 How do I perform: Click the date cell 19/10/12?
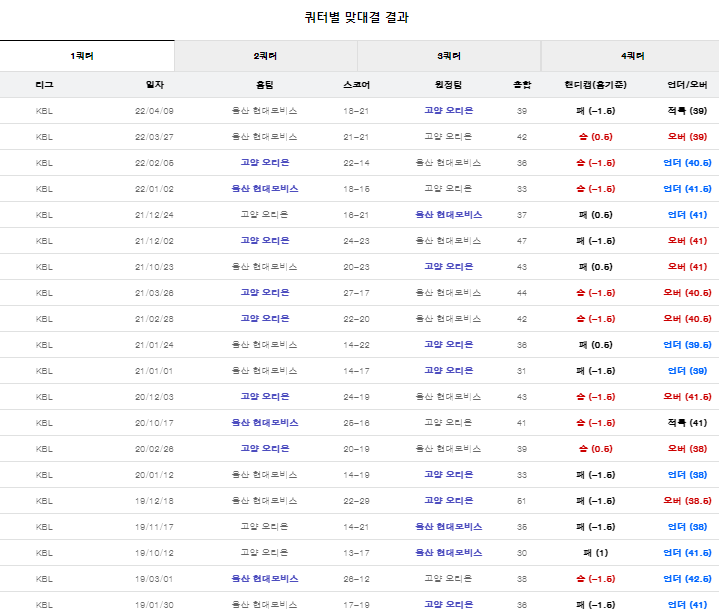pyautogui.click(x=155, y=553)
